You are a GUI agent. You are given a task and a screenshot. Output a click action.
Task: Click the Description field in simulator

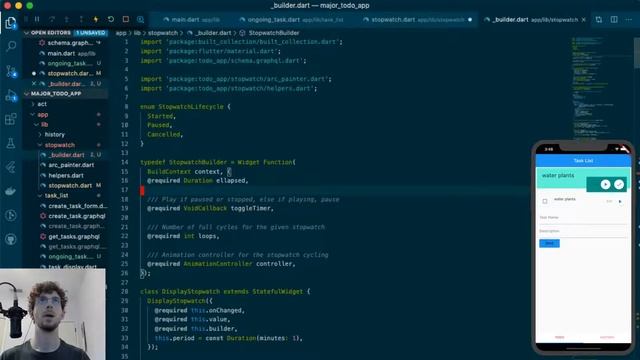pyautogui.click(x=583, y=232)
